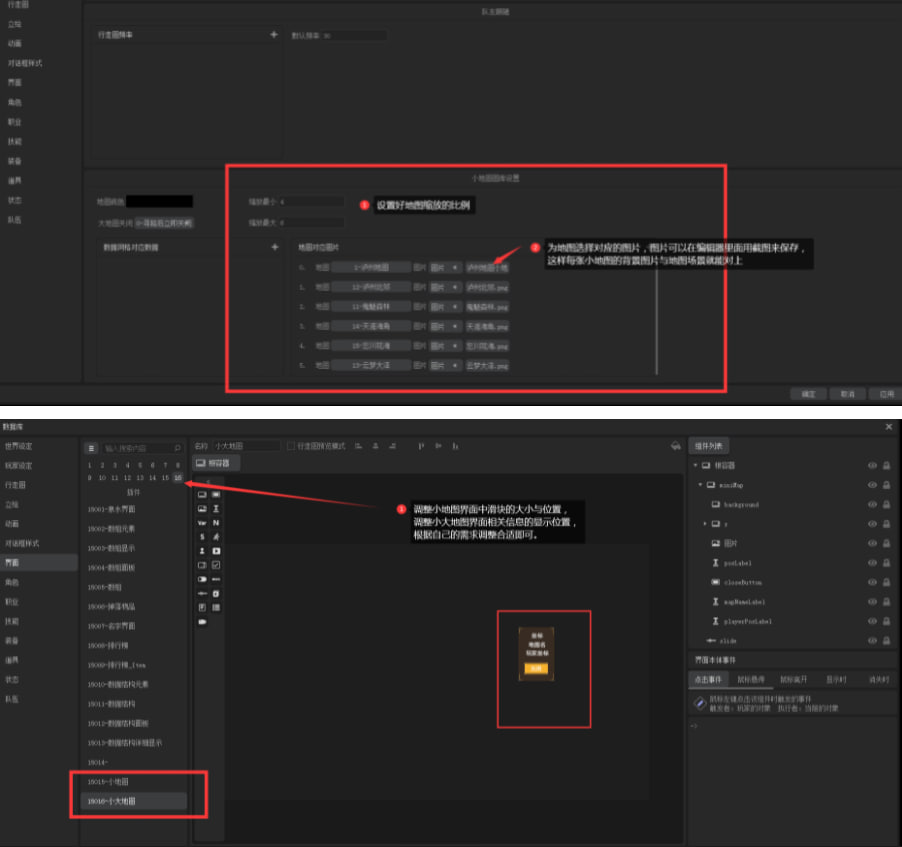Open the 组件列表 tab

[x=709, y=446]
